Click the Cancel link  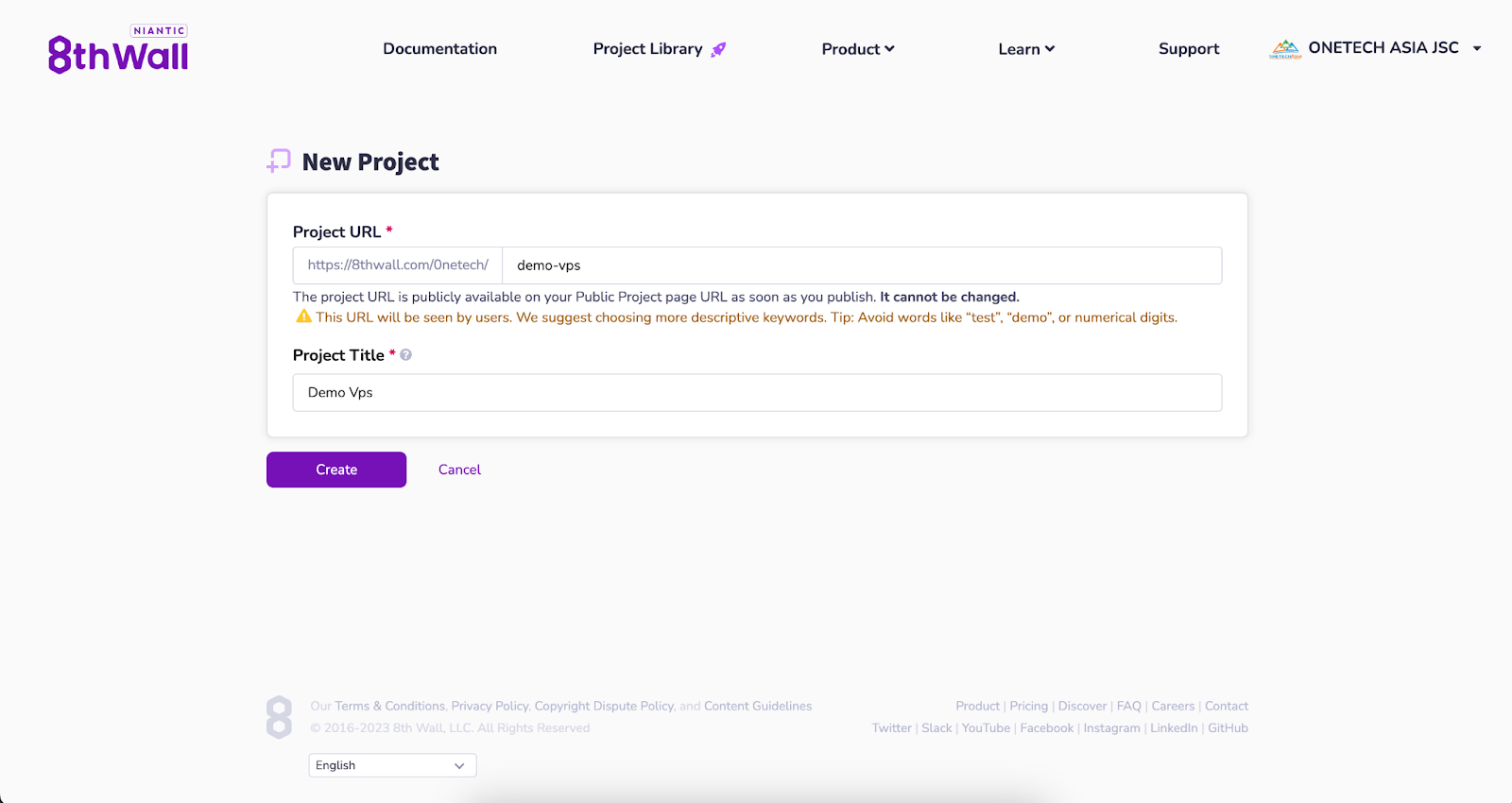pyautogui.click(x=459, y=470)
